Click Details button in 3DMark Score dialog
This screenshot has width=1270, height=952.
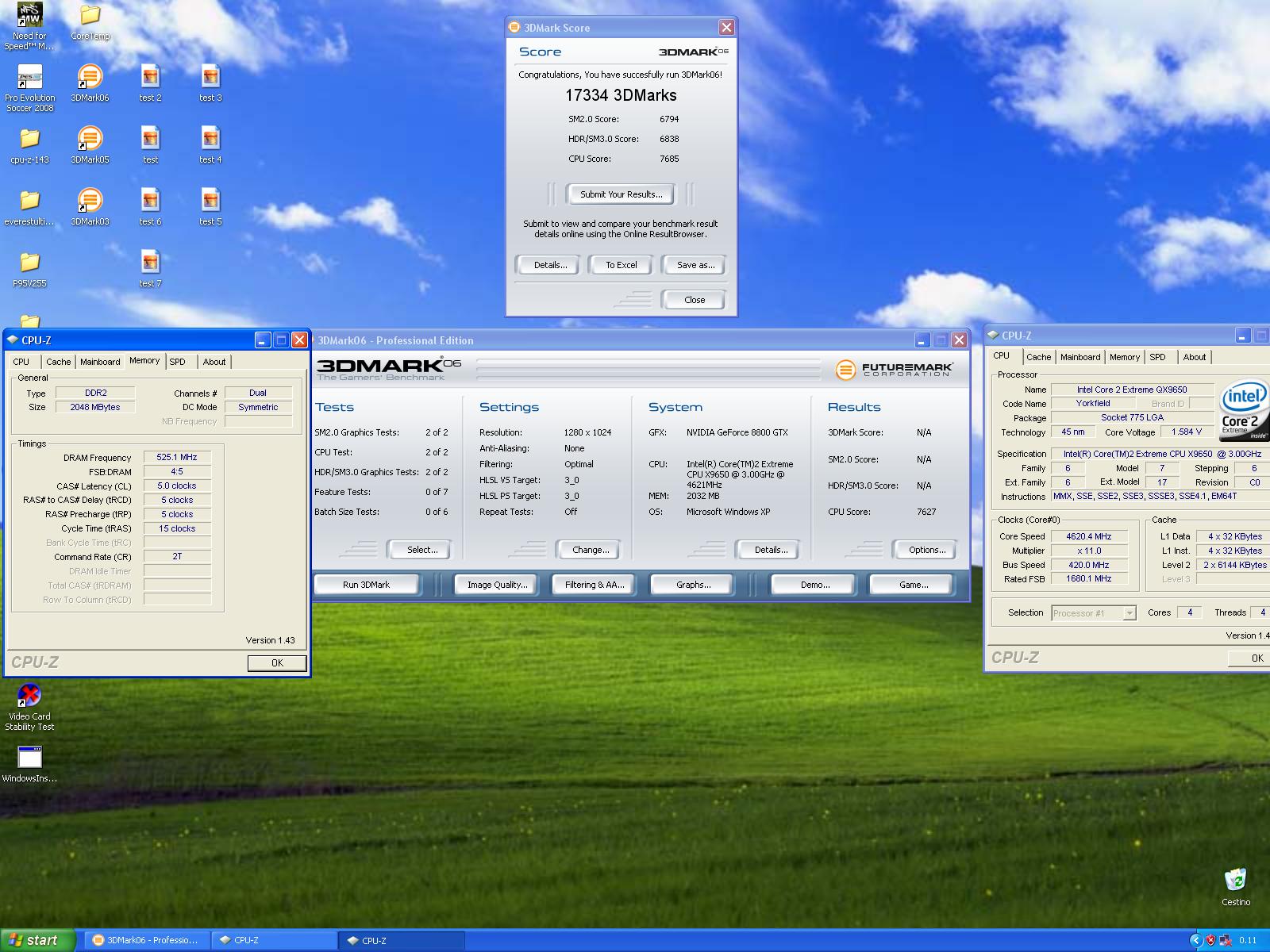pyautogui.click(x=550, y=265)
